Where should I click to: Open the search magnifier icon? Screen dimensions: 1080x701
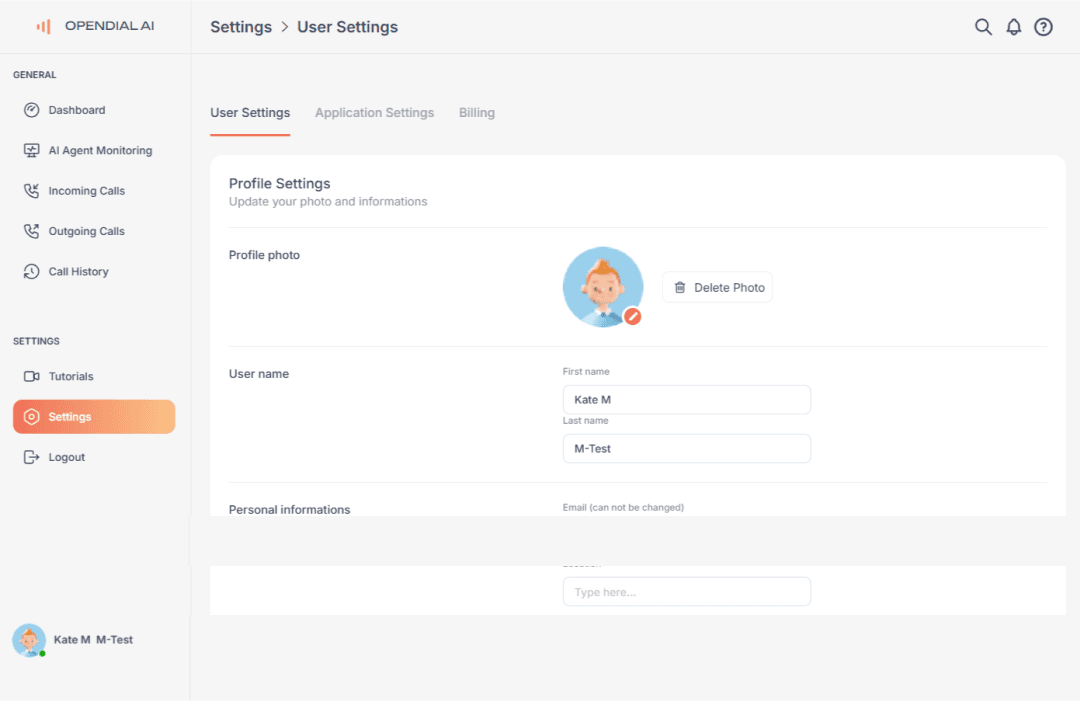983,27
